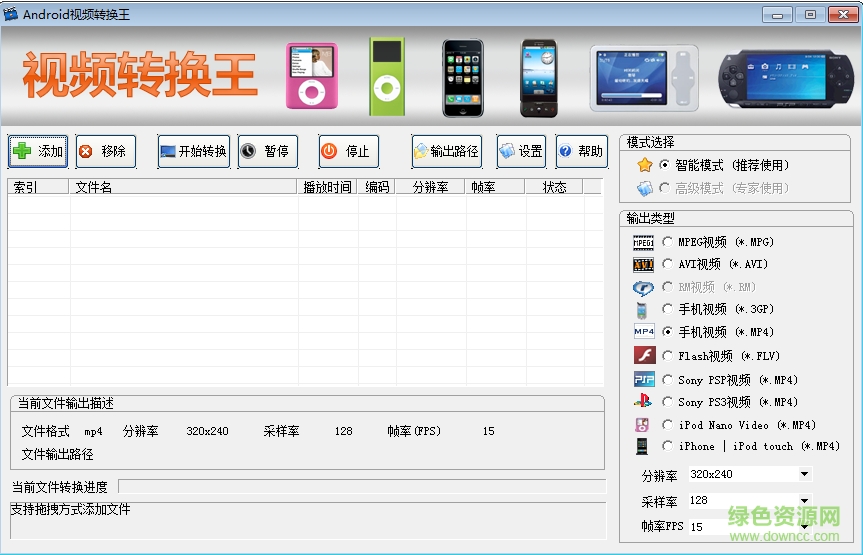Click the MP4 format icon
Screen dimensions: 863x555
pos(644,331)
